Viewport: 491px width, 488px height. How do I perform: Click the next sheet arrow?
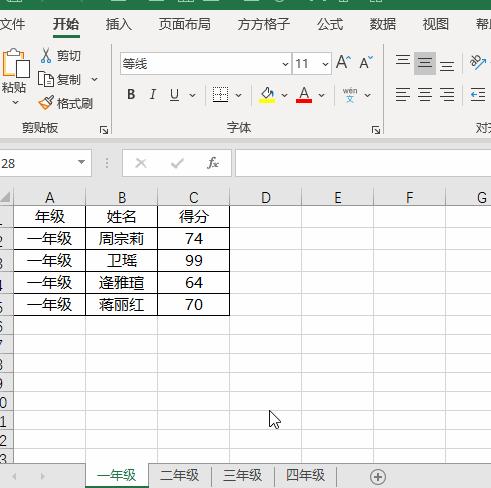coord(42,476)
